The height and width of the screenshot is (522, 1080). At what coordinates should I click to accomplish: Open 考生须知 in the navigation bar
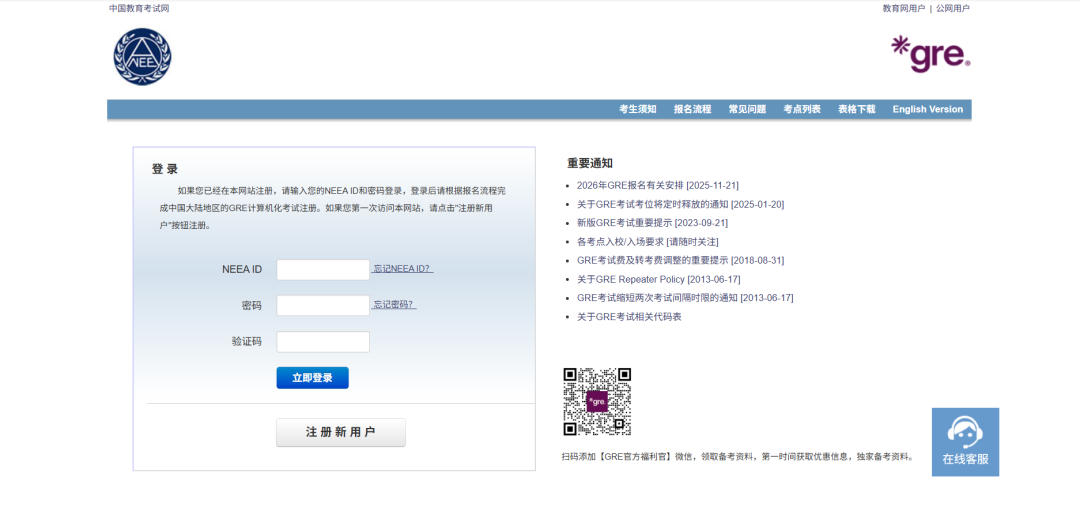[638, 109]
